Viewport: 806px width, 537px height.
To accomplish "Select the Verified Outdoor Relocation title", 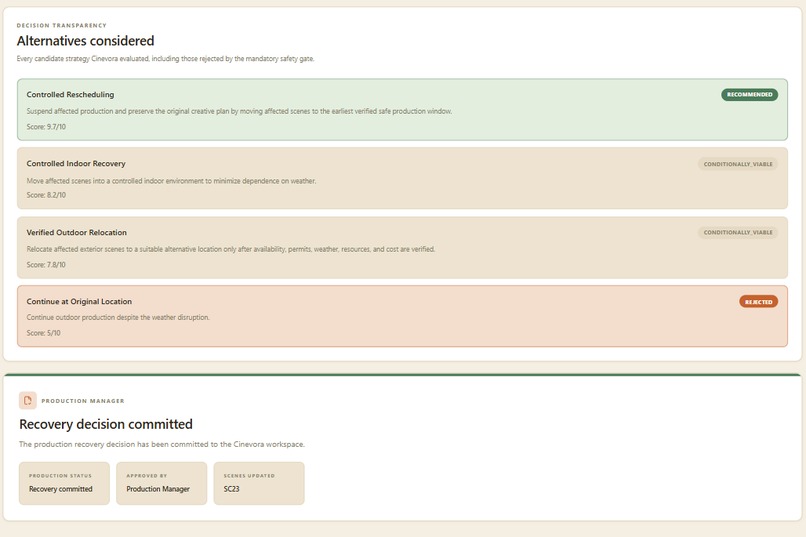I will pos(77,232).
